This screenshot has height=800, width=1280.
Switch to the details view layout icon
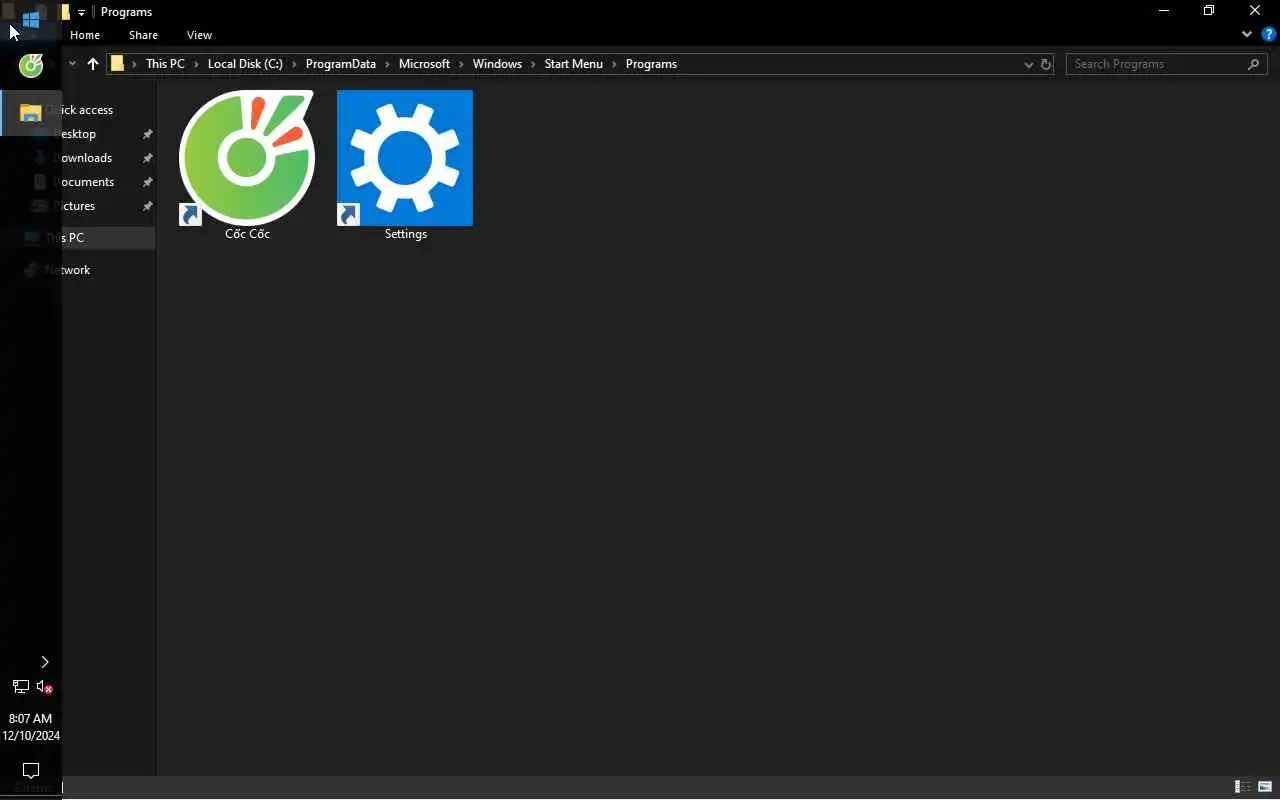(x=1243, y=787)
